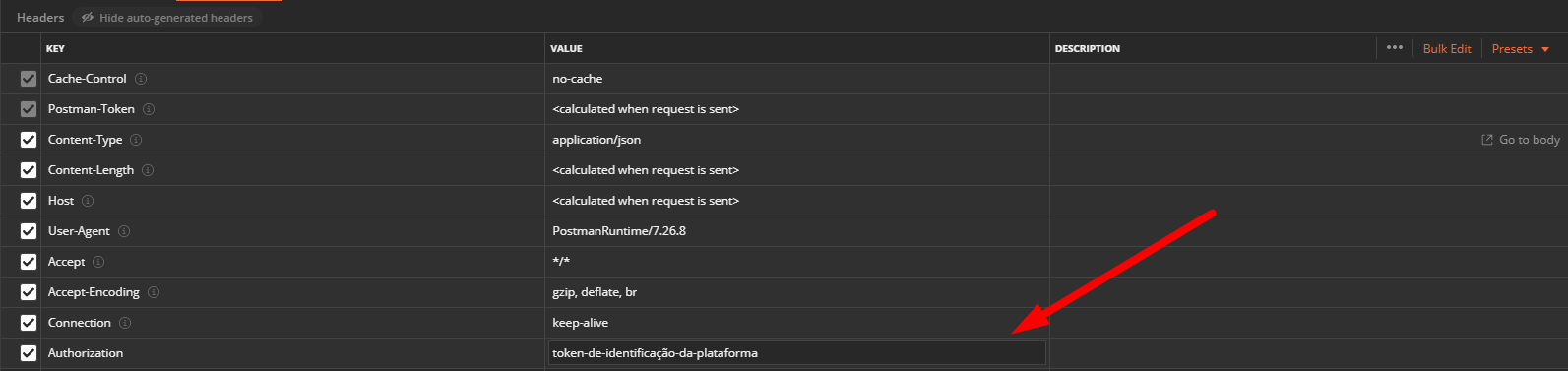Image resolution: width=1568 pixels, height=371 pixels.
Task: Follow the Go to body link
Action: [x=1521, y=140]
